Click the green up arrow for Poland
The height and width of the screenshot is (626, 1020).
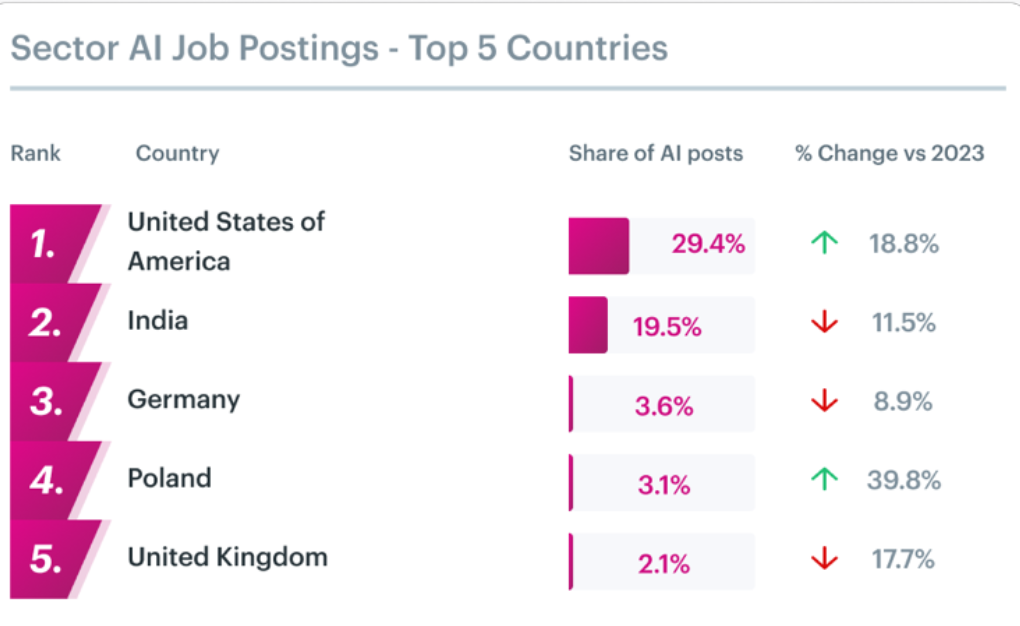click(824, 481)
